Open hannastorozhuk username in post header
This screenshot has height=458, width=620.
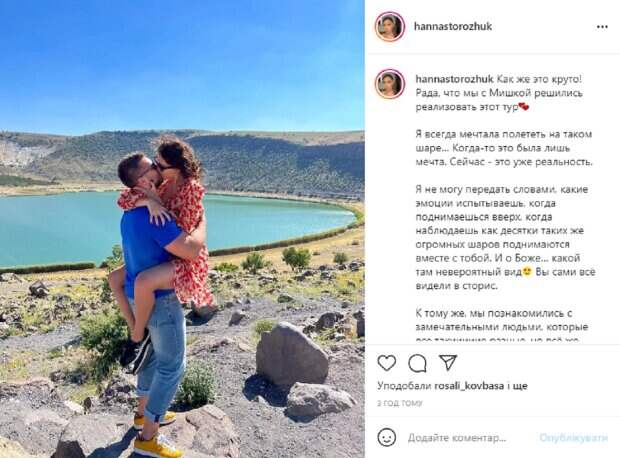[x=453, y=26]
